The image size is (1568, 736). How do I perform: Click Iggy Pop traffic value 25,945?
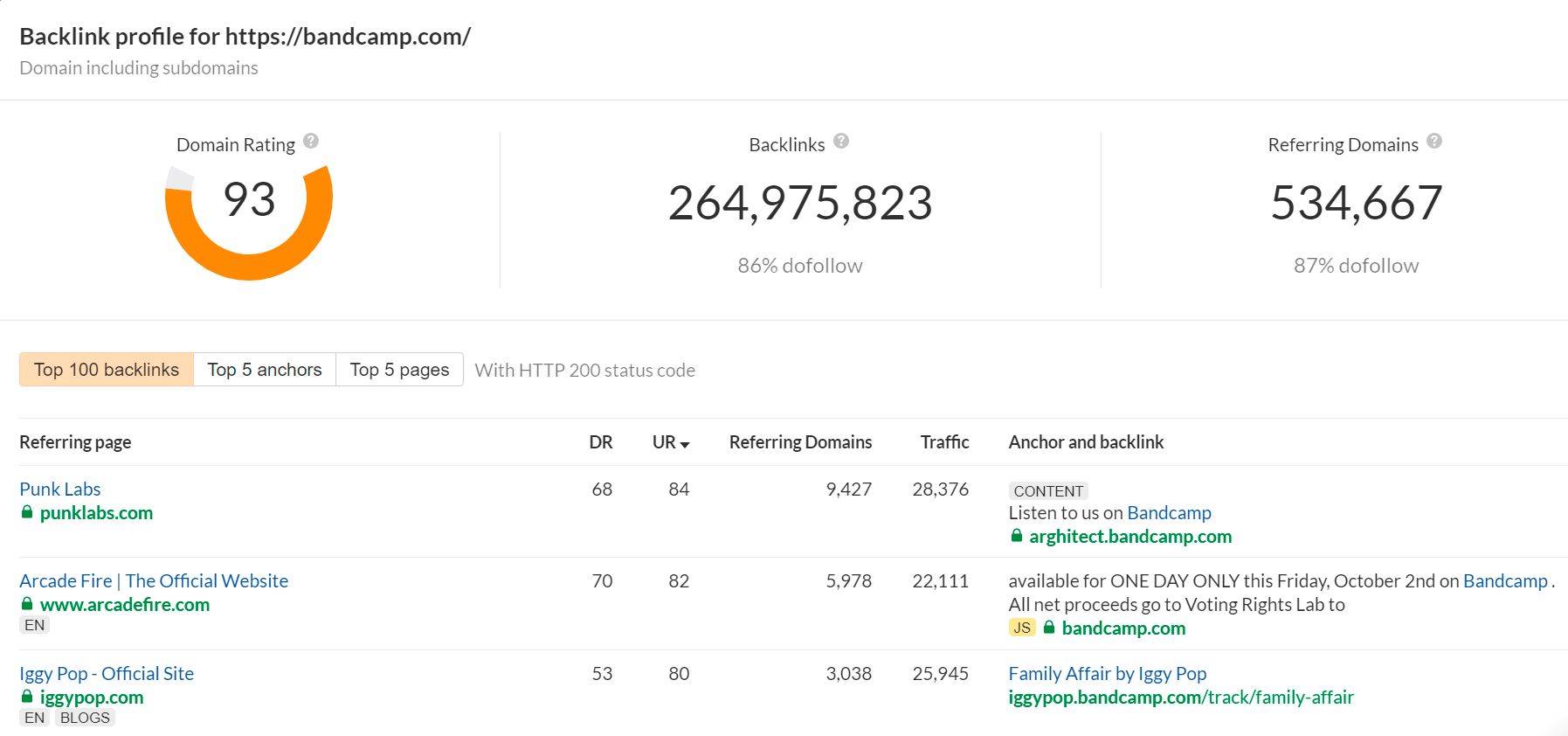(941, 674)
